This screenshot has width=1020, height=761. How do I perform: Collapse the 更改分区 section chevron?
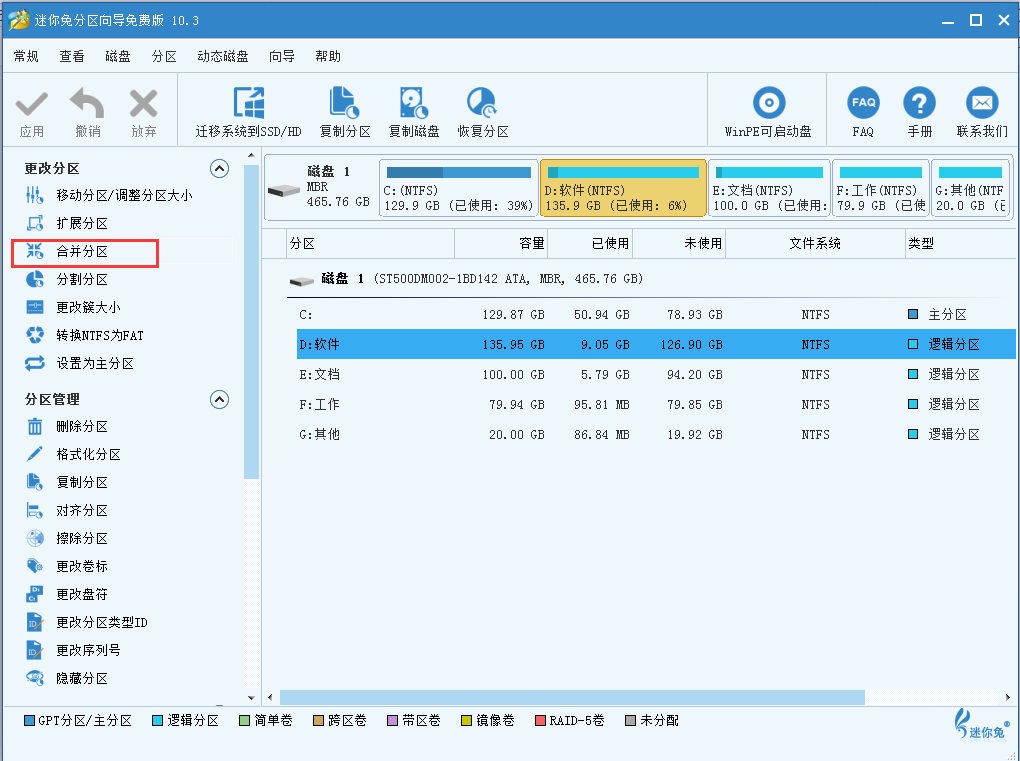[x=219, y=168]
